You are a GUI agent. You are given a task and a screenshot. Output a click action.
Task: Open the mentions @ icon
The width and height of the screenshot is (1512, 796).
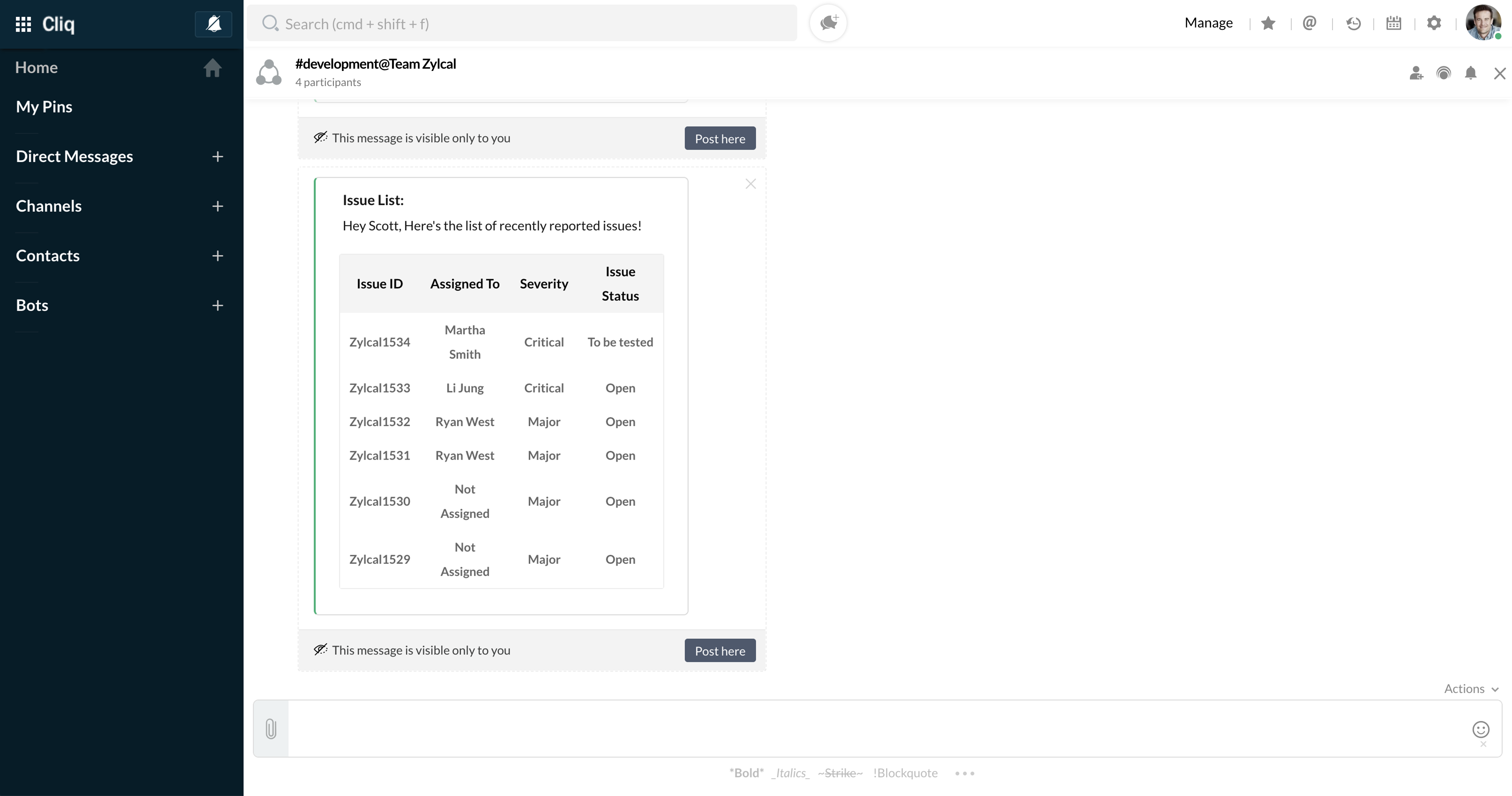[1310, 23]
